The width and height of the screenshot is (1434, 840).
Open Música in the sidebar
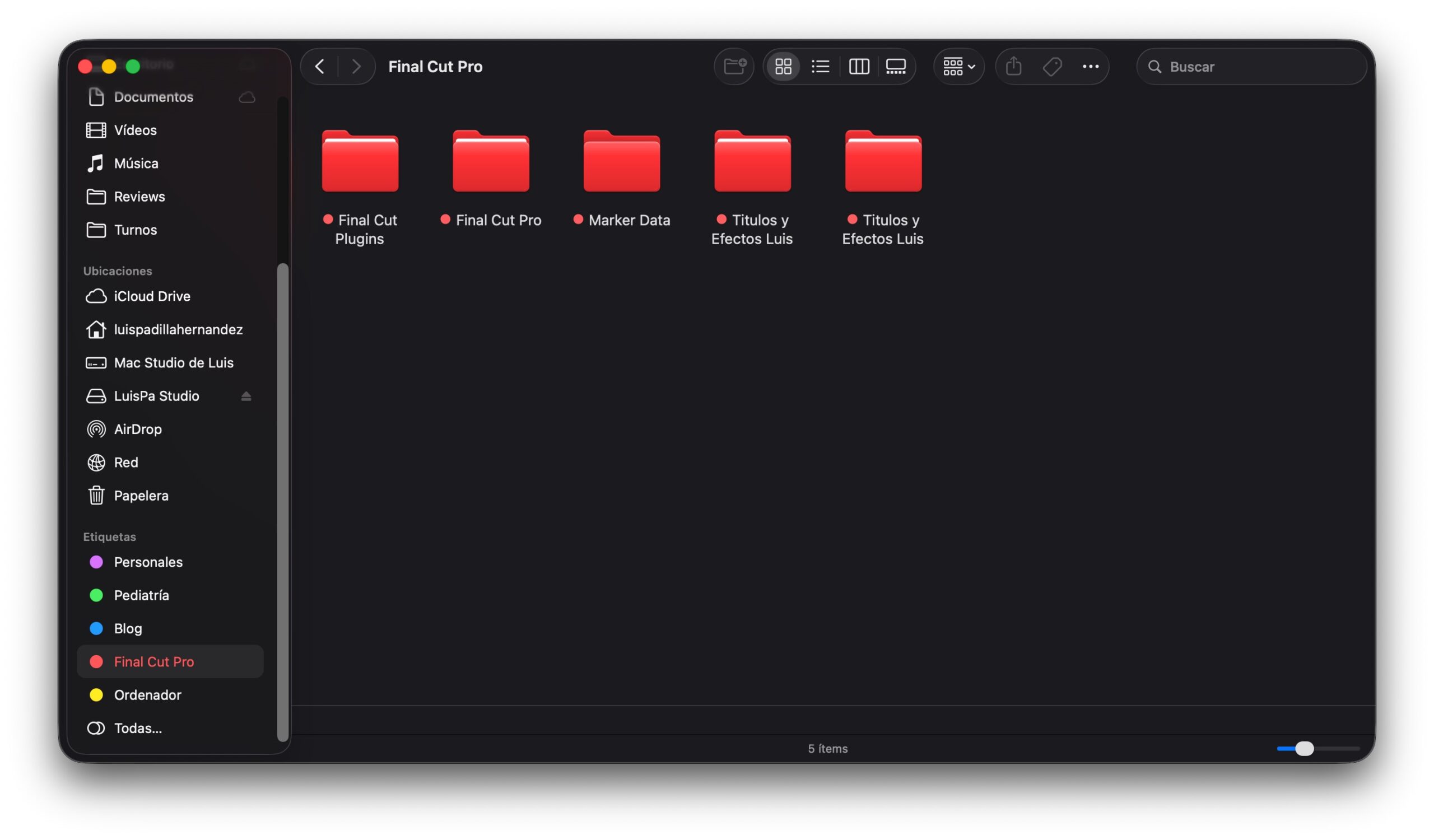(x=170, y=163)
